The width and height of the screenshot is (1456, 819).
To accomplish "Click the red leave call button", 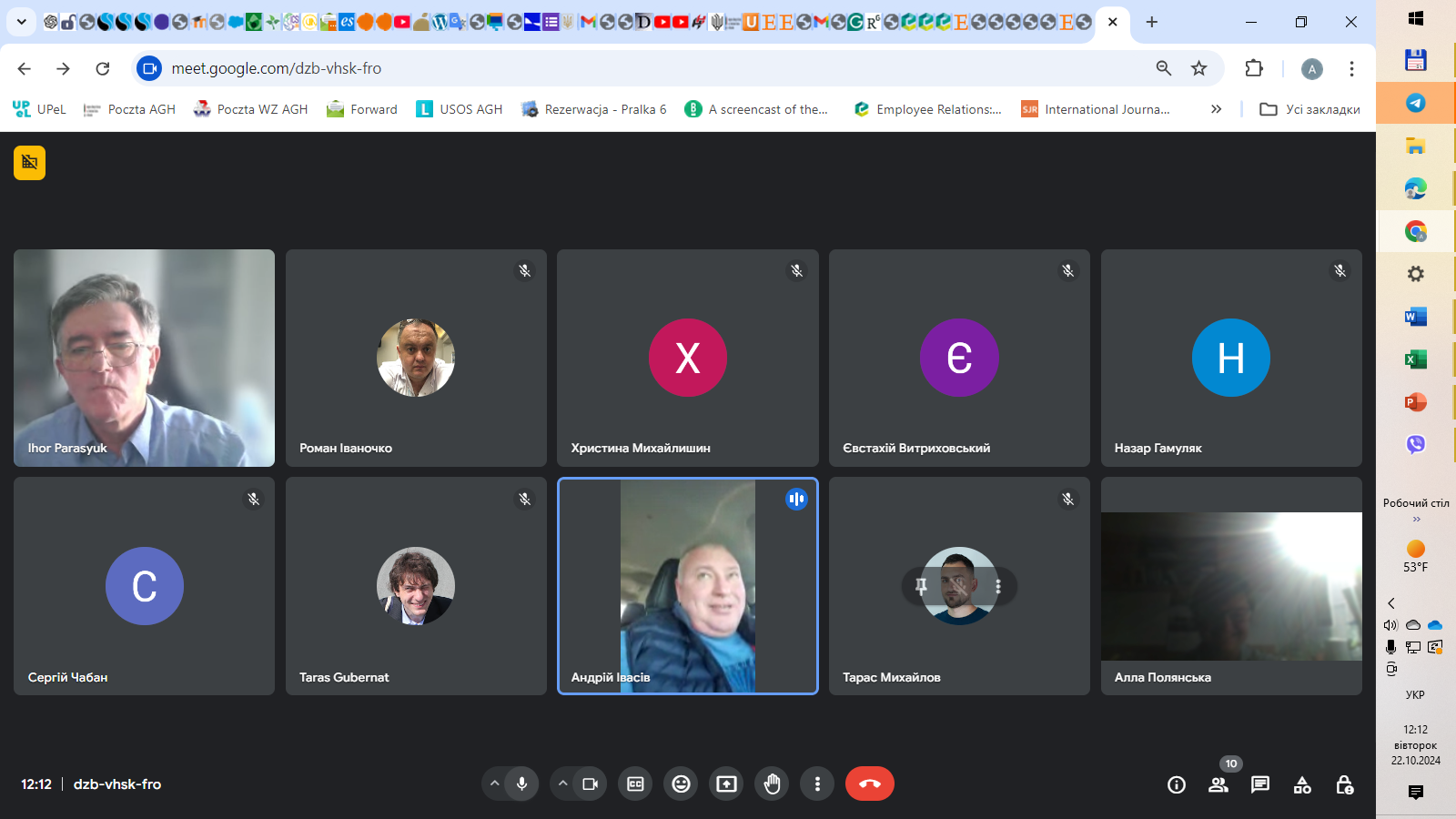I will 869,784.
